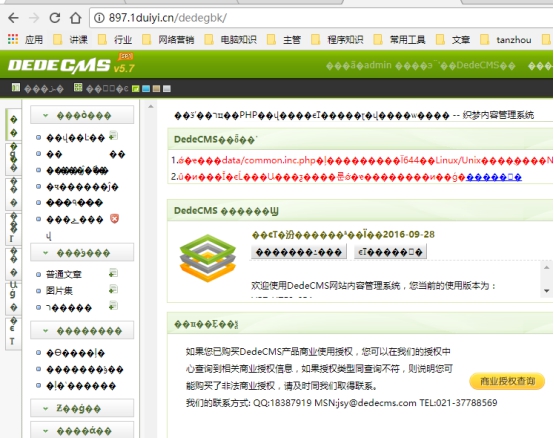Open the 电脑知识 bookmark folder

tap(231, 39)
